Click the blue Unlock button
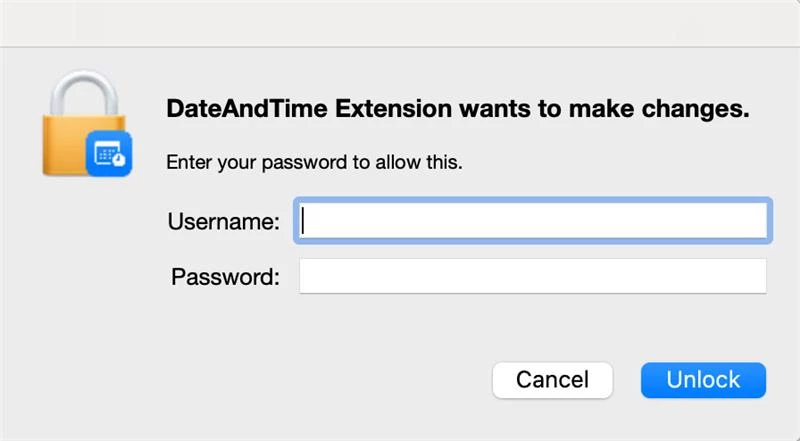The width and height of the screenshot is (800, 441). click(703, 380)
